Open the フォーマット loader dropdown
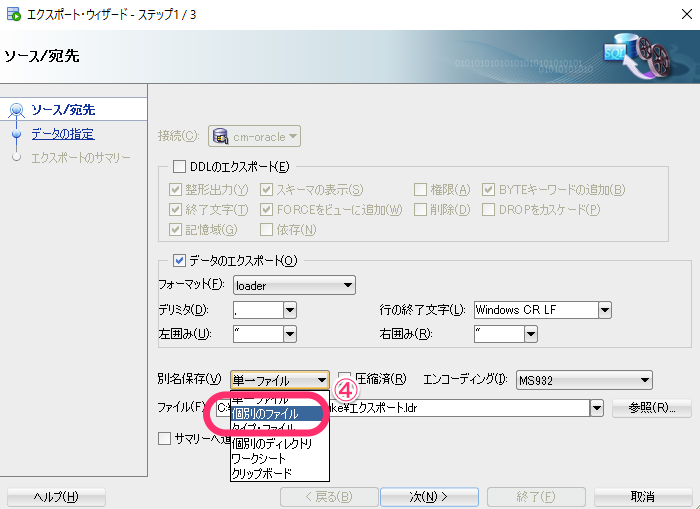This screenshot has width=700, height=509. (x=347, y=286)
